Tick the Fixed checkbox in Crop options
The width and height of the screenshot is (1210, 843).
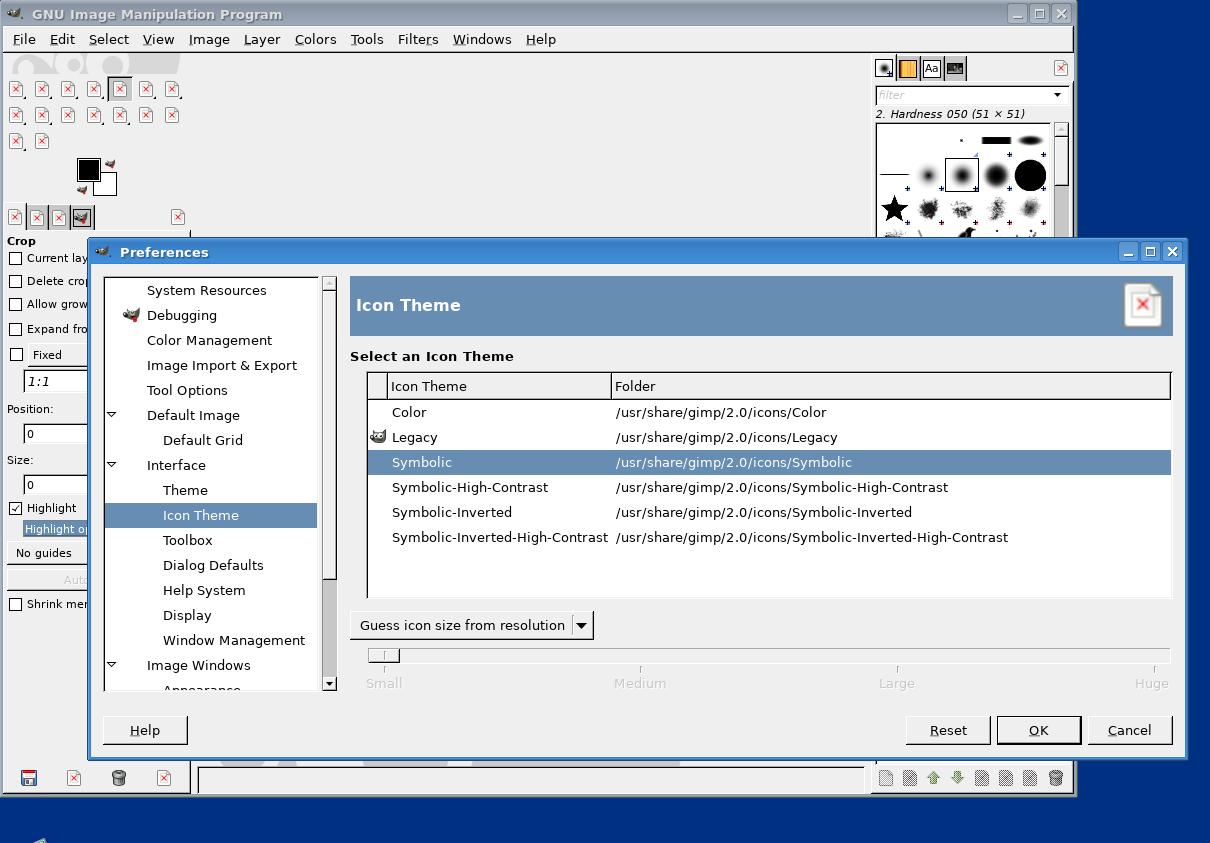[16, 354]
